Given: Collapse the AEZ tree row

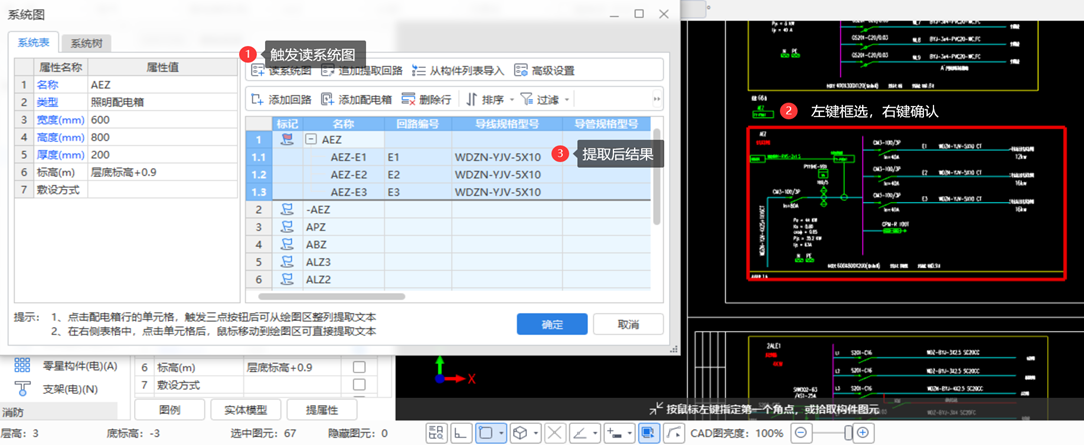Looking at the screenshot, I should point(311,141).
